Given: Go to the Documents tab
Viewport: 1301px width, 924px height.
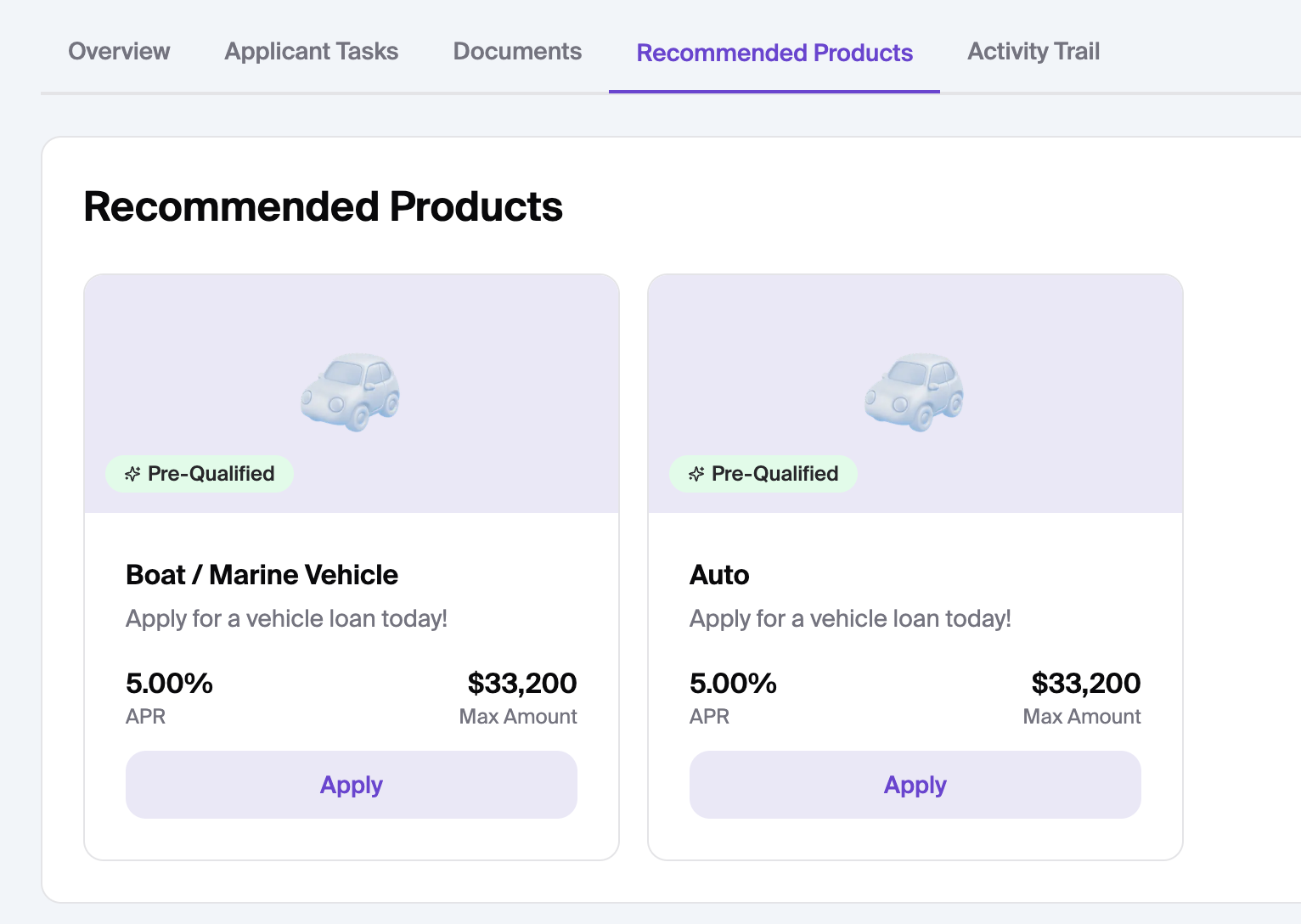Looking at the screenshot, I should tap(517, 51).
